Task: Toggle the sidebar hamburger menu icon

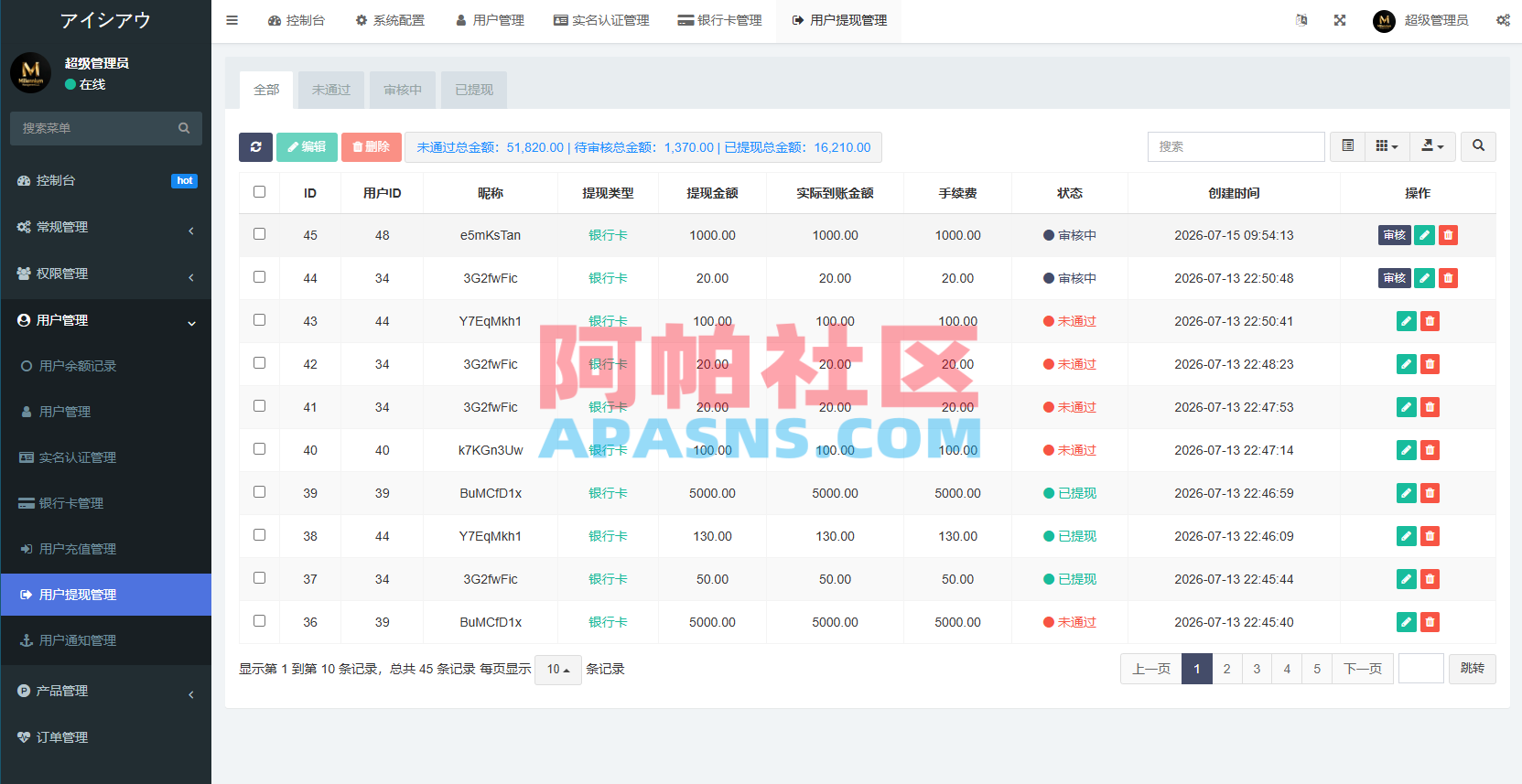Action: click(232, 20)
